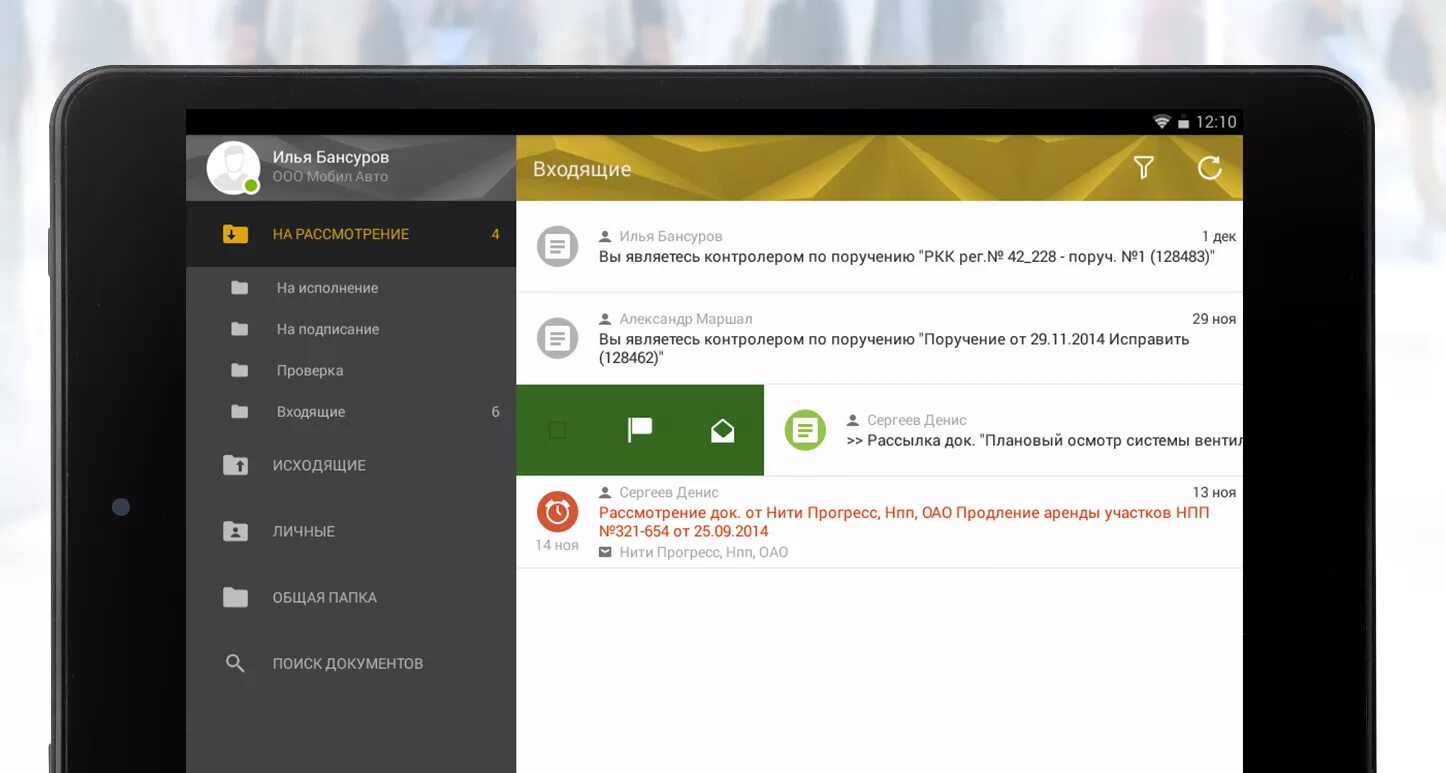Image resolution: width=1446 pixels, height=773 pixels.
Task: Click document icon of Илья Бансуров message
Action: [557, 246]
